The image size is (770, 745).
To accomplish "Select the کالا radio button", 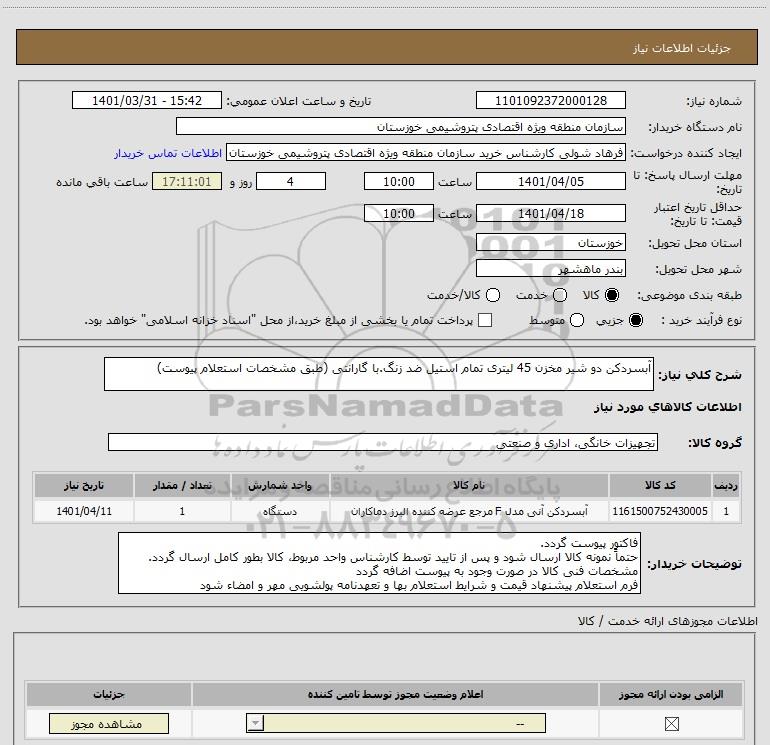I will (612, 295).
